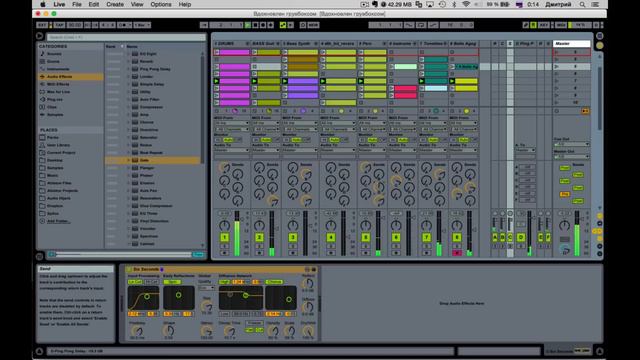Image resolution: width=640 pixels, height=360 pixels.
Task: Toggle the armed record button on track 8
Action: coord(457,253)
